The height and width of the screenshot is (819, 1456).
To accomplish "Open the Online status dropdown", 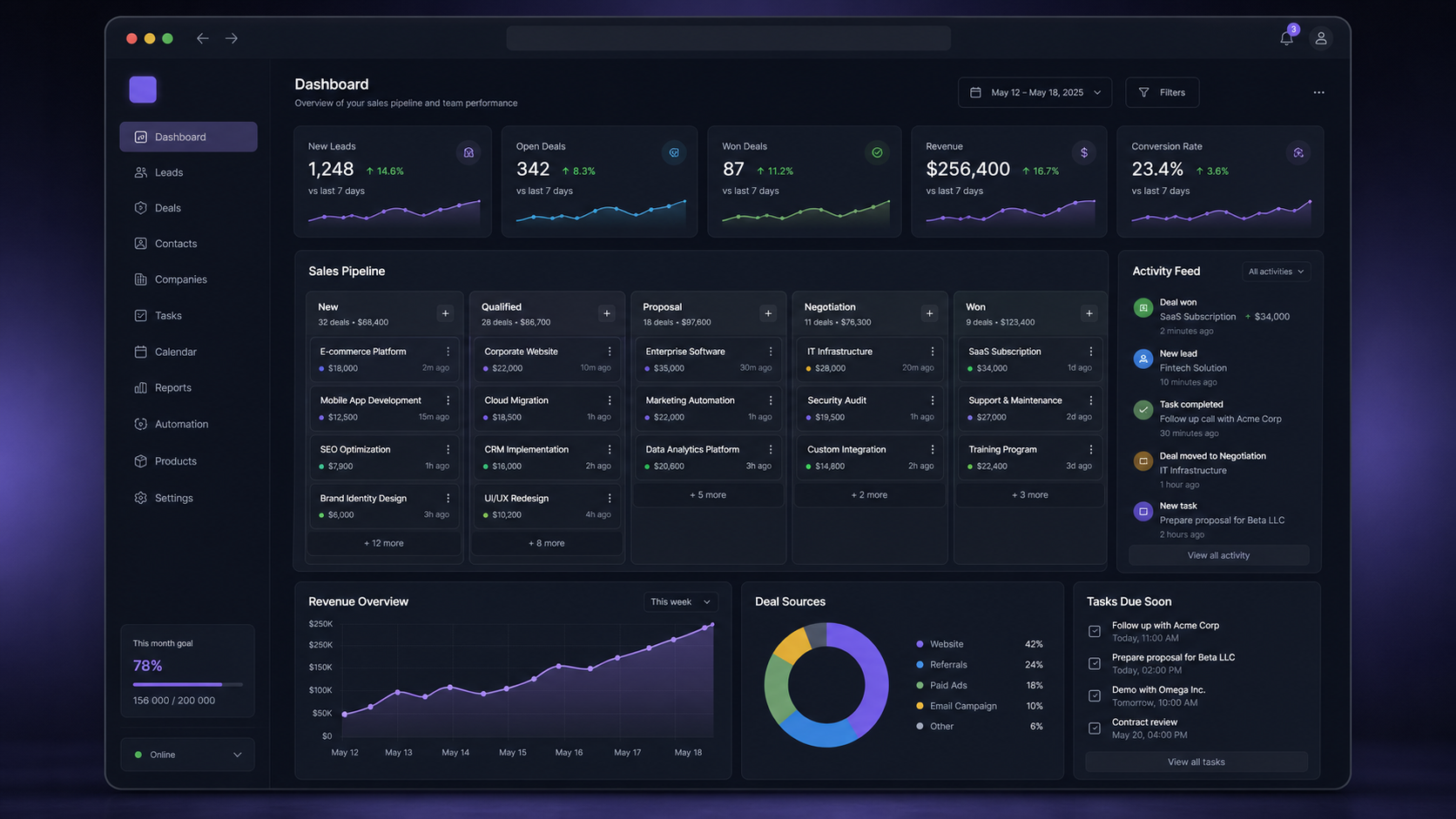I will [x=187, y=755].
